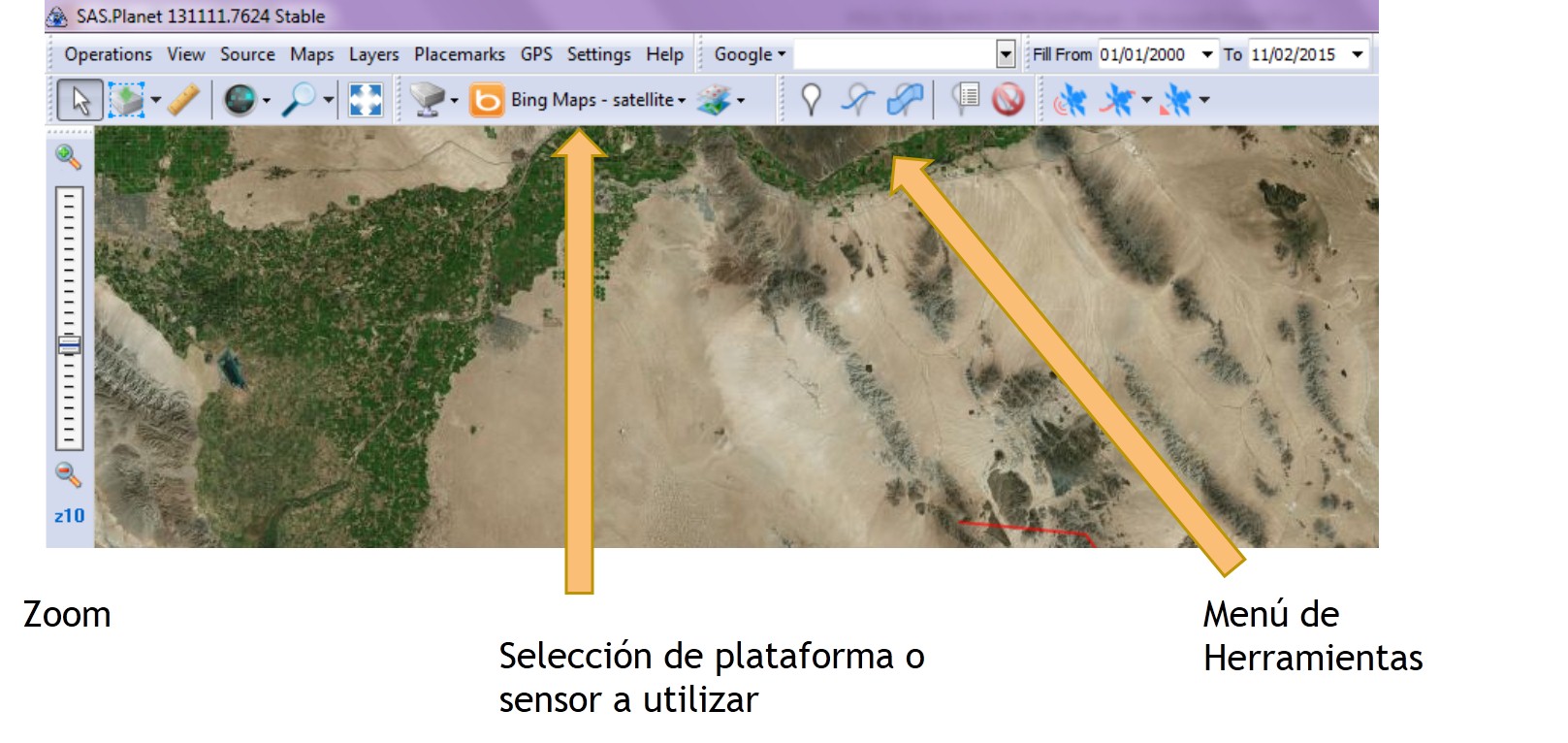Click the selection manager icon with green arrow
Screen dimensions: 1568x743
(x=126, y=100)
